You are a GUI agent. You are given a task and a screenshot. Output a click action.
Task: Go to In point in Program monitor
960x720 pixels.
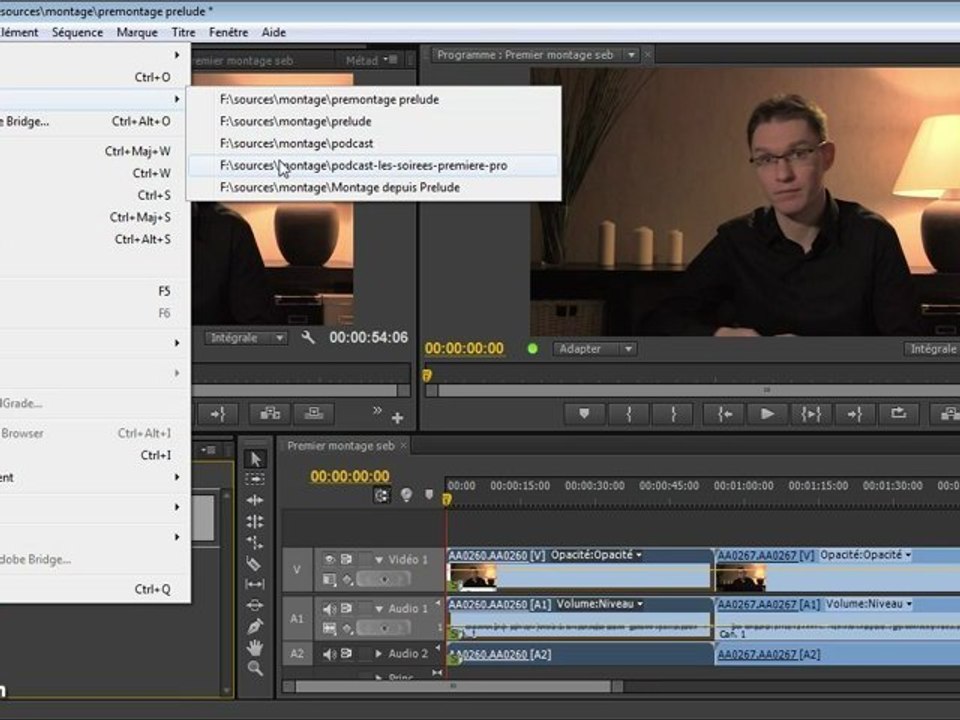(x=724, y=414)
